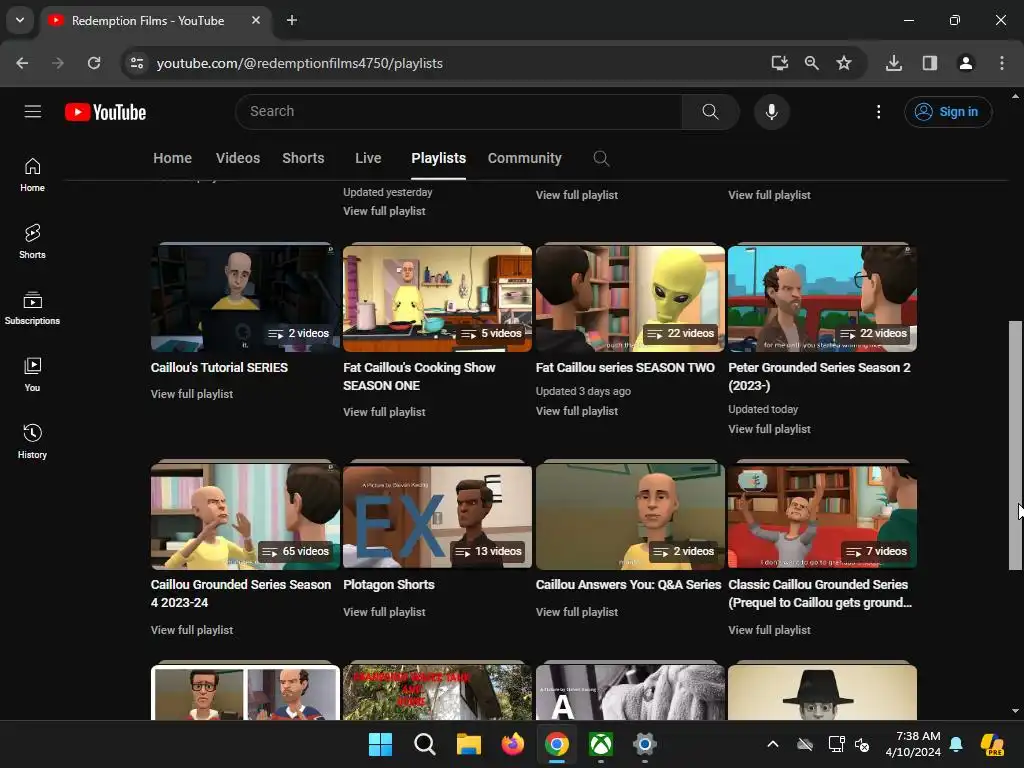This screenshot has width=1024, height=768.
Task: Search within channel using magnifier icon
Action: (601, 158)
